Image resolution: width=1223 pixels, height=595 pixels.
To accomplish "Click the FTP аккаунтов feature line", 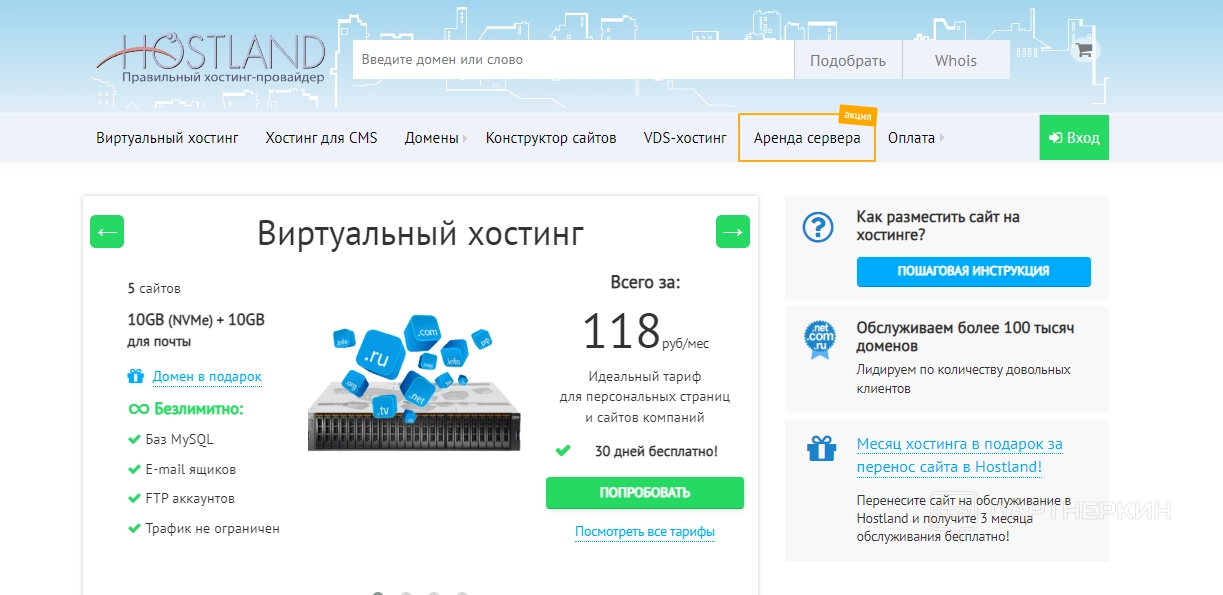I will click(181, 498).
